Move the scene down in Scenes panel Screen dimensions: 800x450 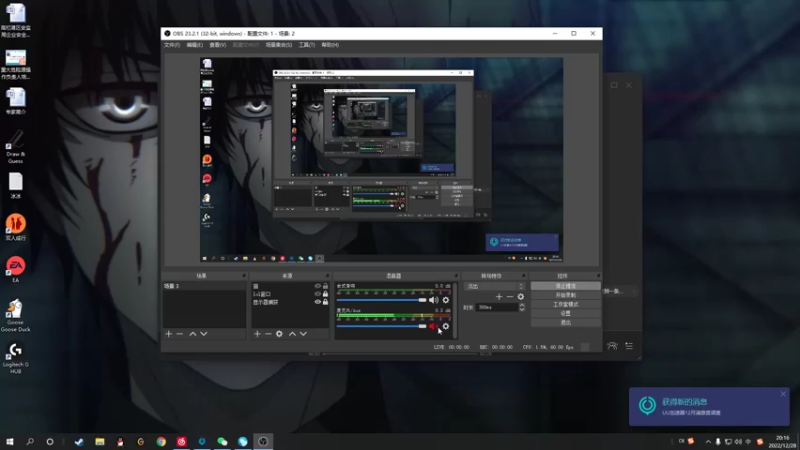pos(204,334)
